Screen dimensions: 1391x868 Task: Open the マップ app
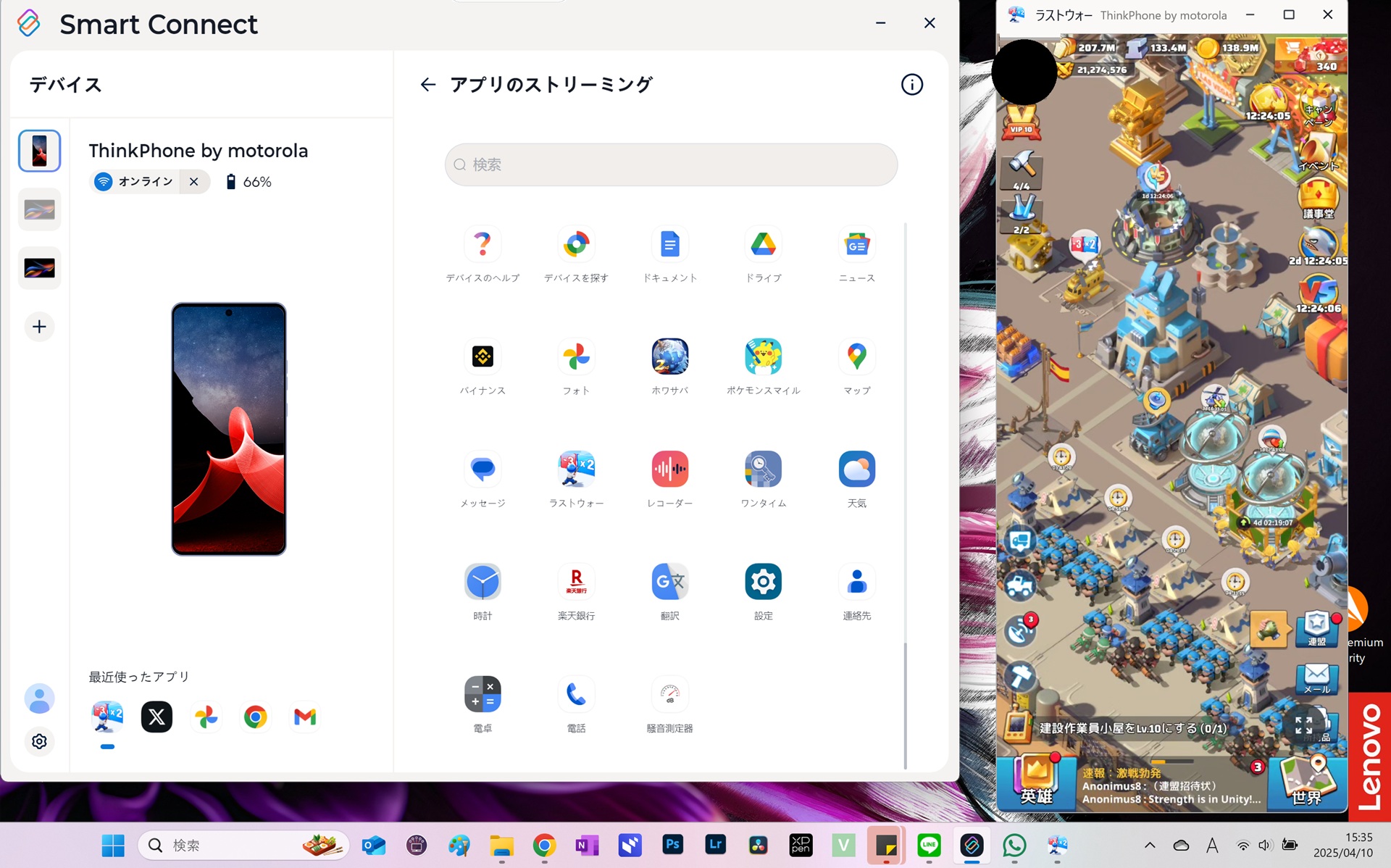coord(856,356)
